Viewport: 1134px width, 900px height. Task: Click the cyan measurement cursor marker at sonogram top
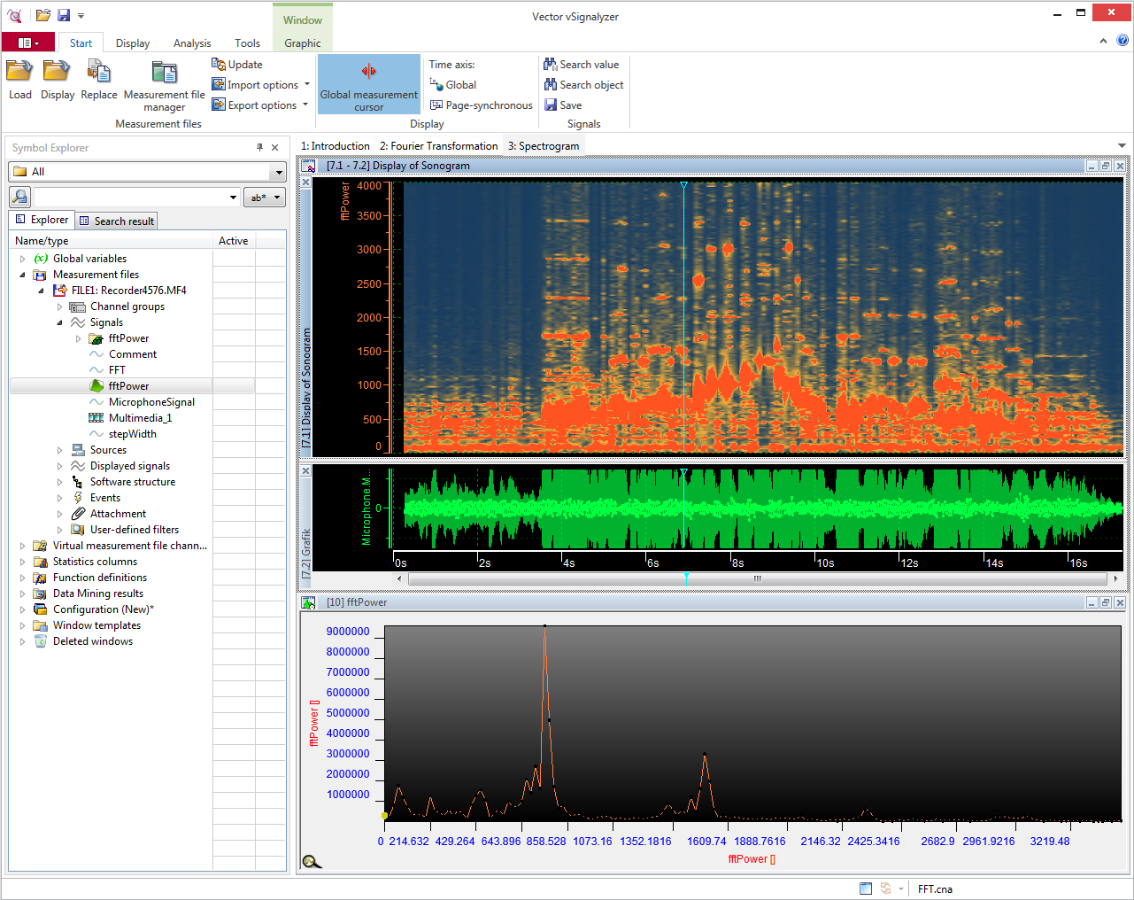(683, 185)
